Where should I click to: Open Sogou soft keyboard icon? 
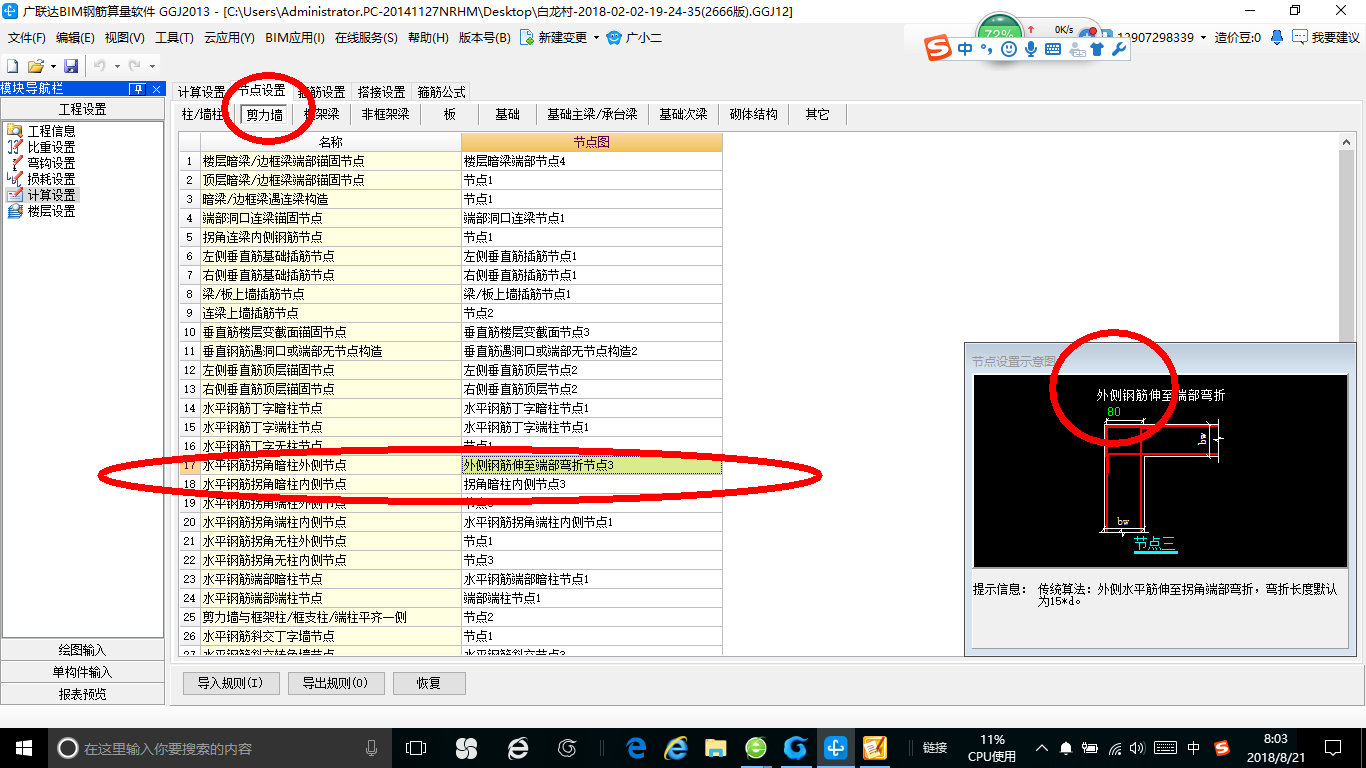tap(1053, 48)
